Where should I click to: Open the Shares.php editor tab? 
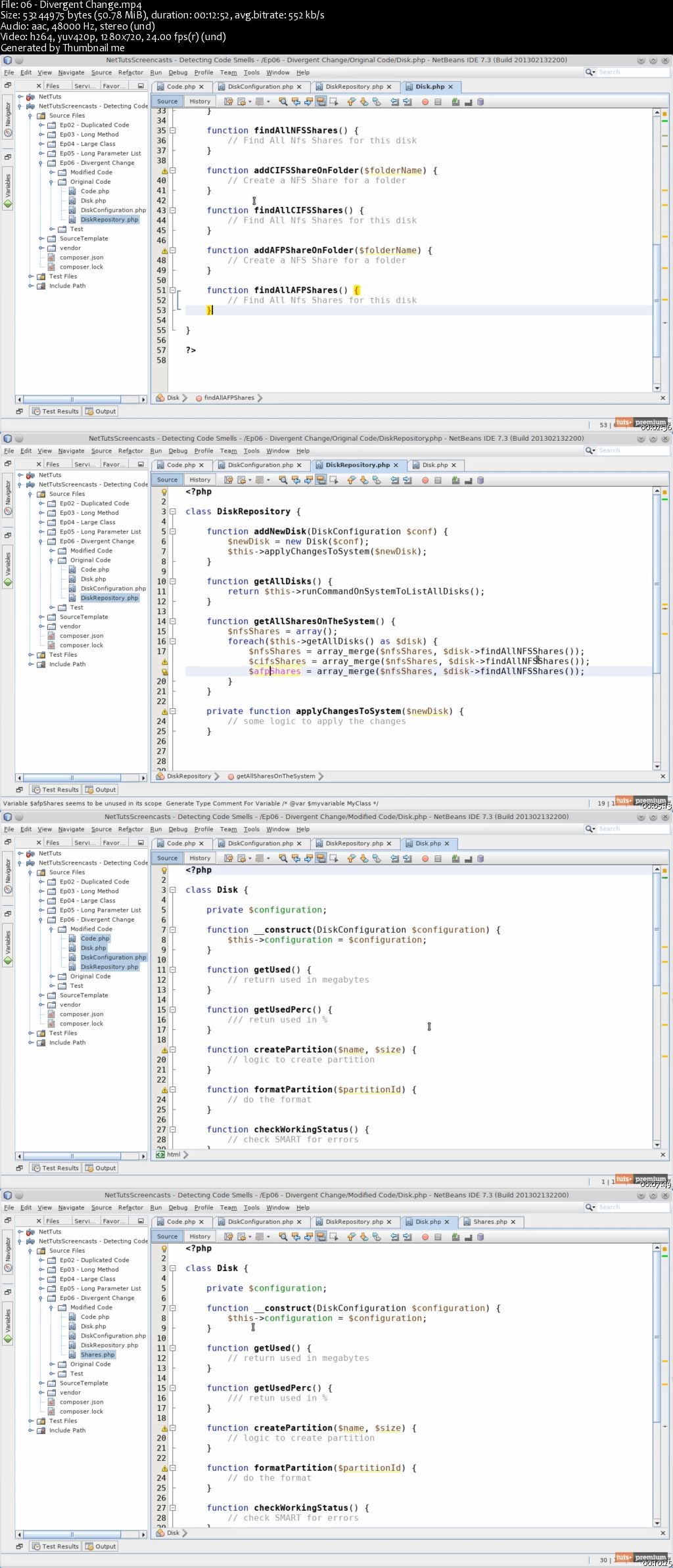point(490,1222)
